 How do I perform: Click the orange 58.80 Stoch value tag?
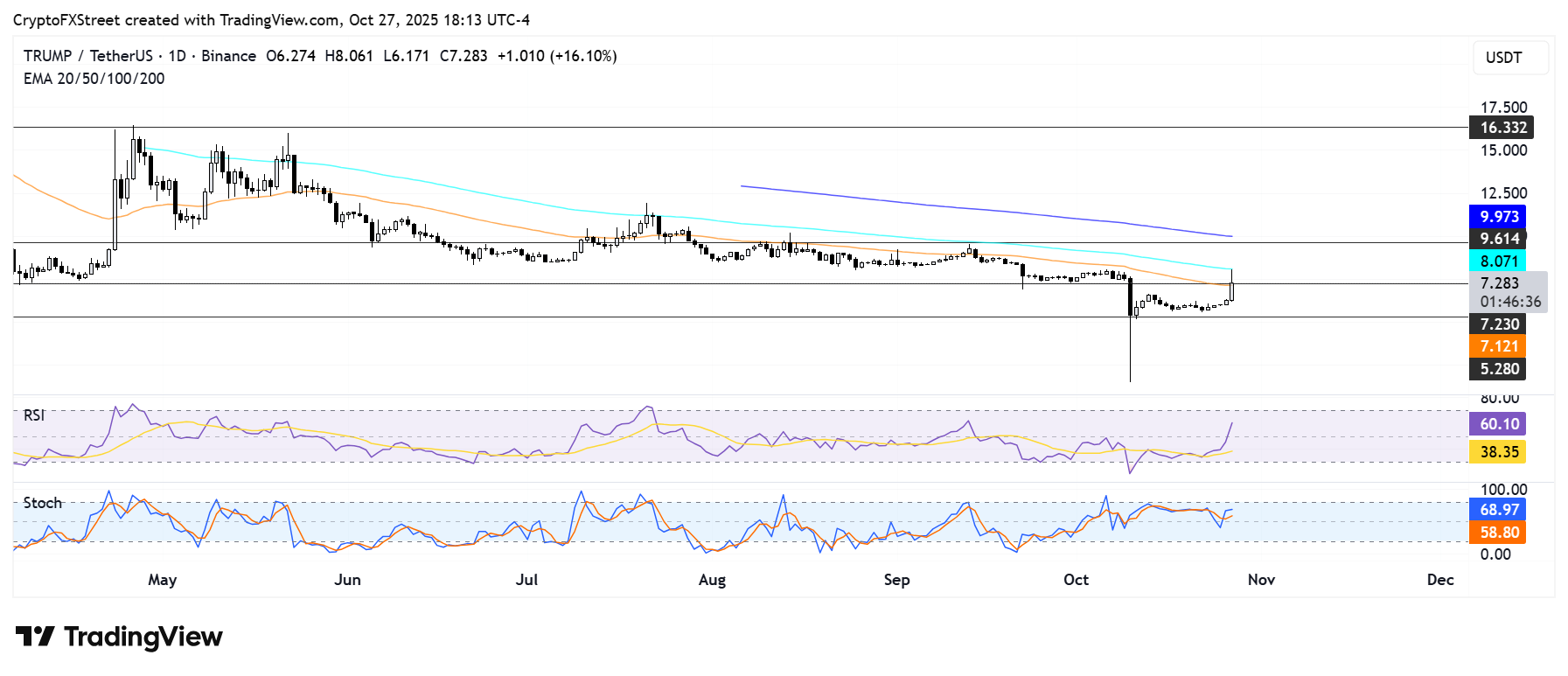[x=1498, y=533]
